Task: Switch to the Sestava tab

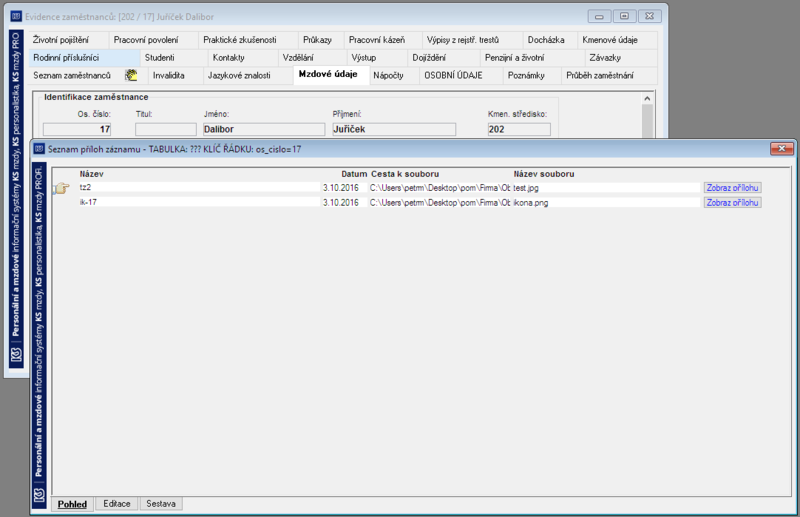Action: coord(161,504)
